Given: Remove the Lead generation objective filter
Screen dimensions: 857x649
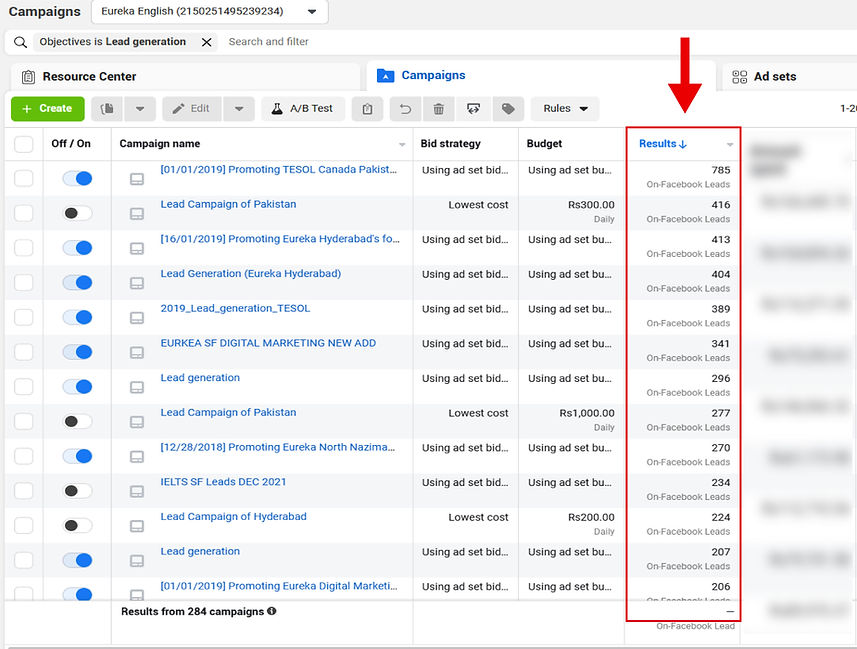Looking at the screenshot, I should point(207,42).
